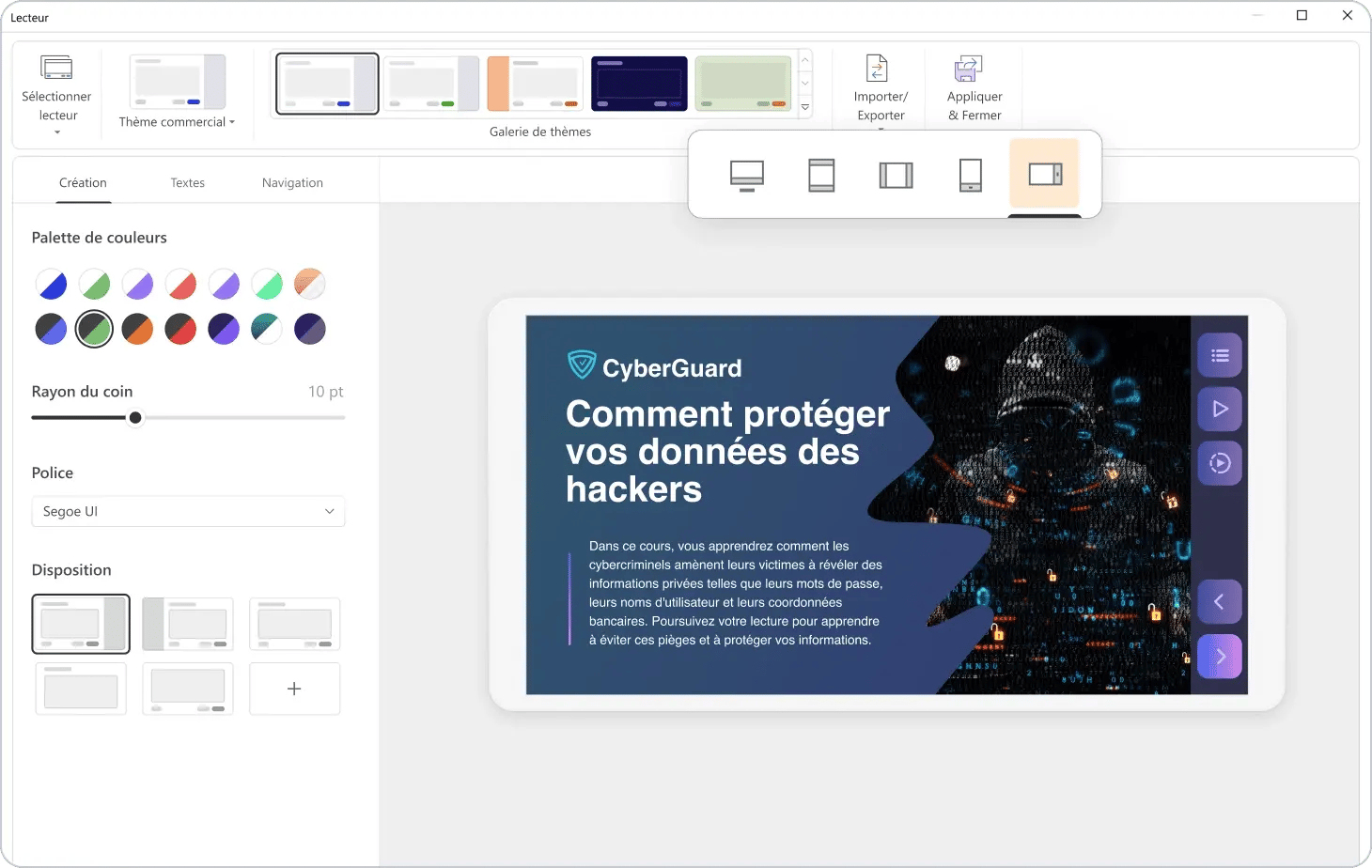Click the Sélectionner lecteur icon
This screenshot has width=1372, height=868.
coord(56,67)
